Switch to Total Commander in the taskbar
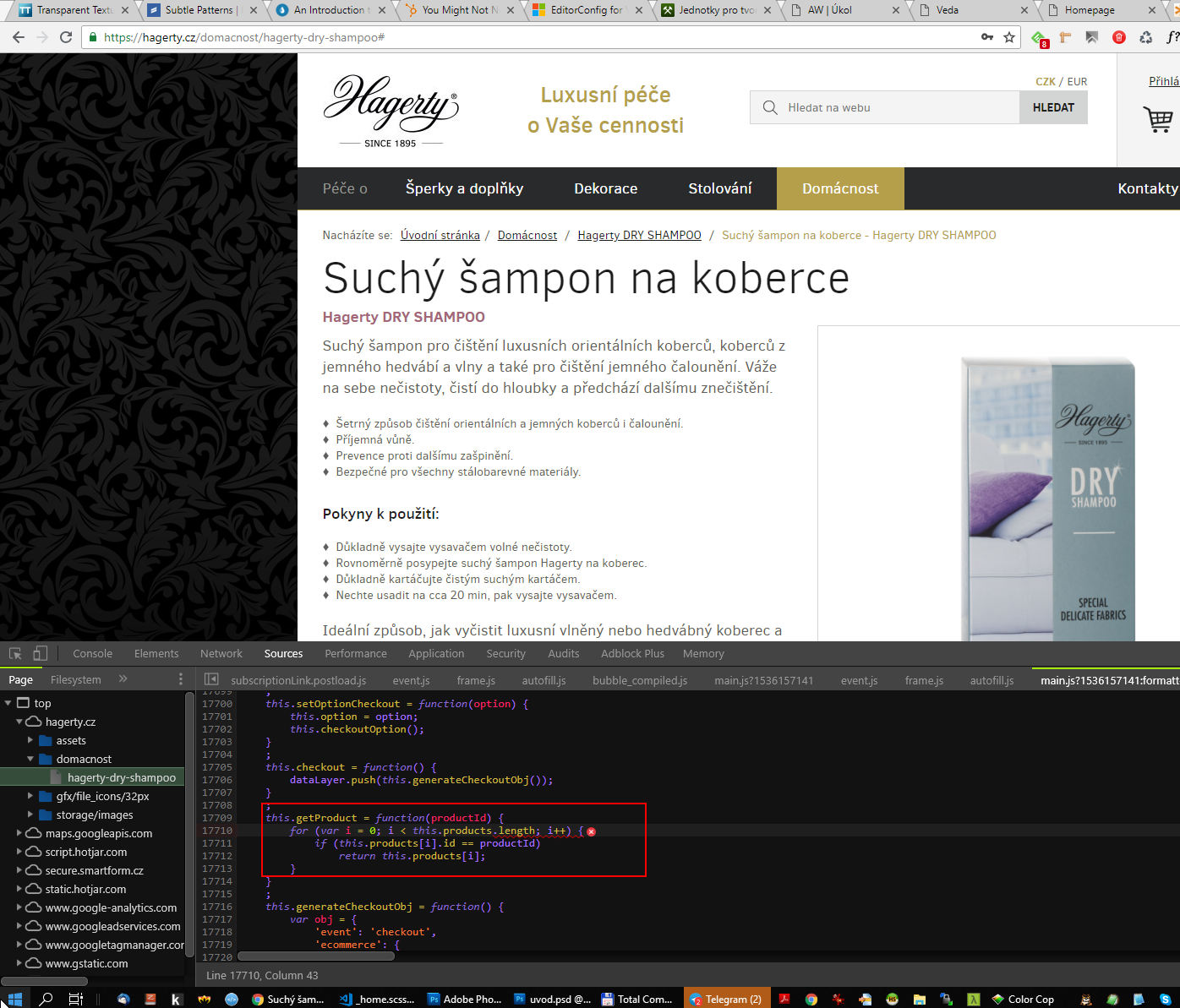 pyautogui.click(x=637, y=999)
